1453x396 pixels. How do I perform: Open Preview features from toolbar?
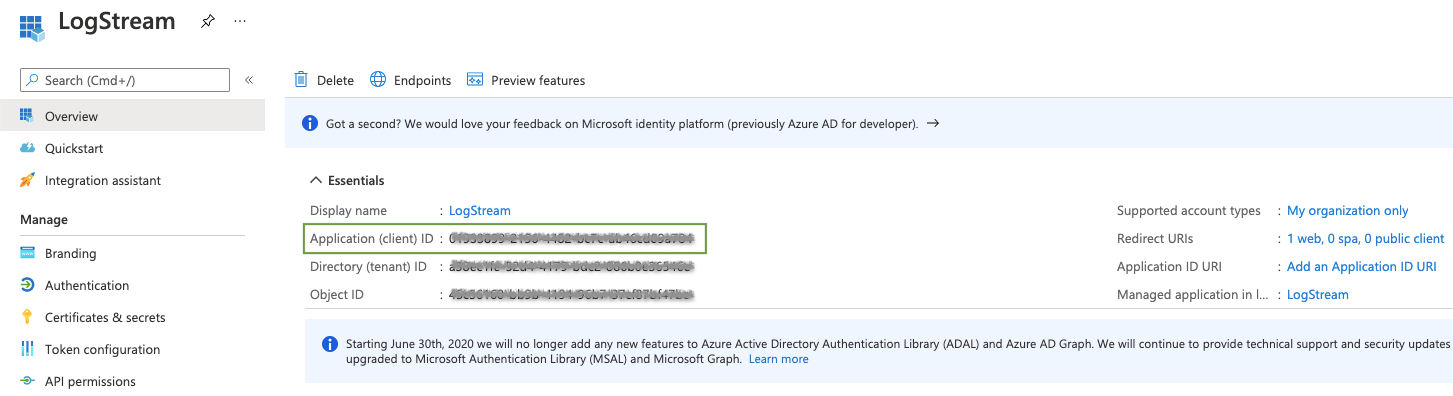[x=526, y=80]
